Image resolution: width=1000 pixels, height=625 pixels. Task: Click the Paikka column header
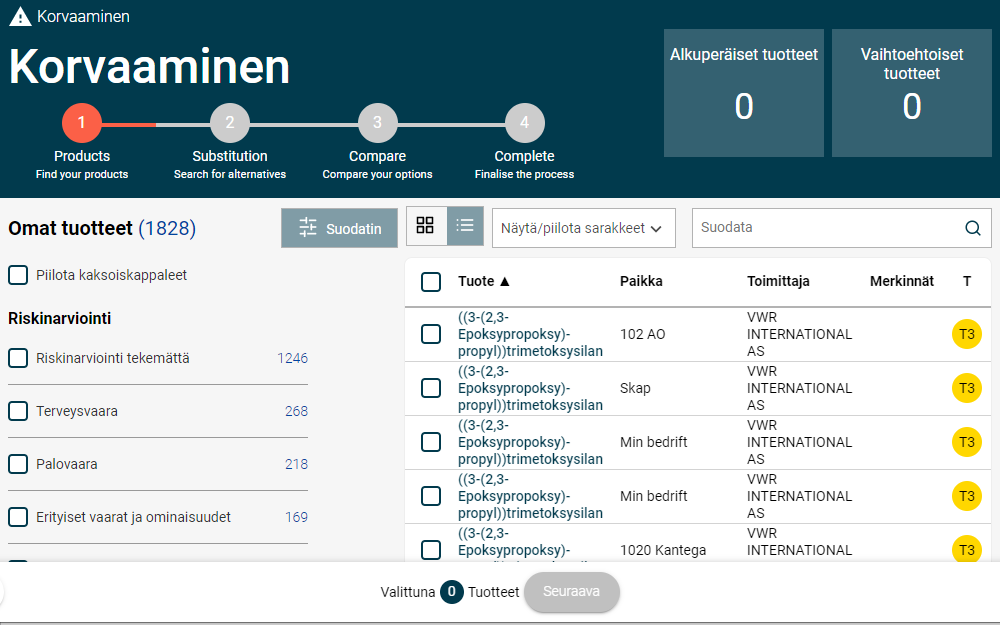click(x=641, y=281)
